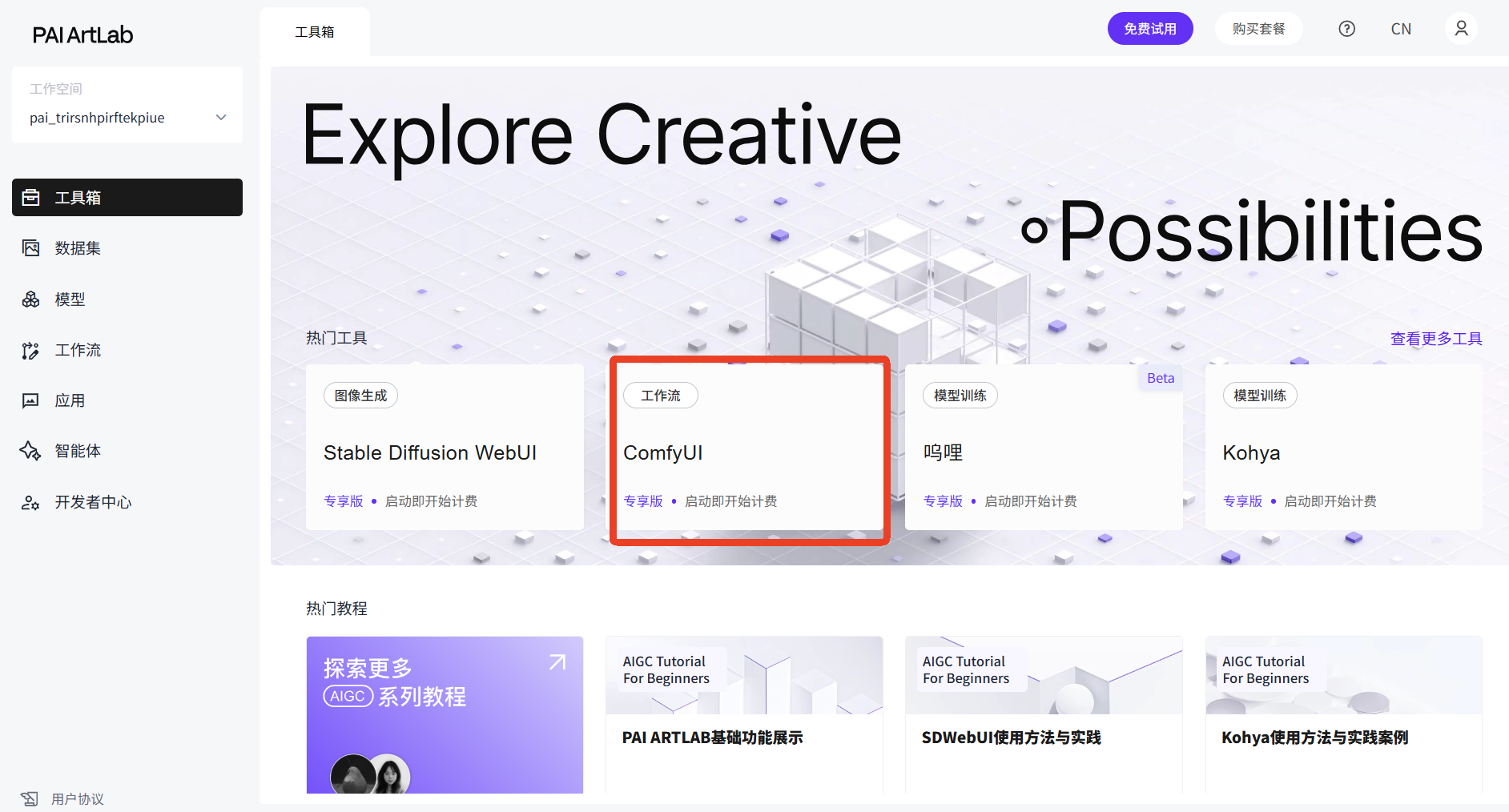This screenshot has height=812, width=1509.
Task: Click the PAI ArtLab logo
Action: coord(82,34)
